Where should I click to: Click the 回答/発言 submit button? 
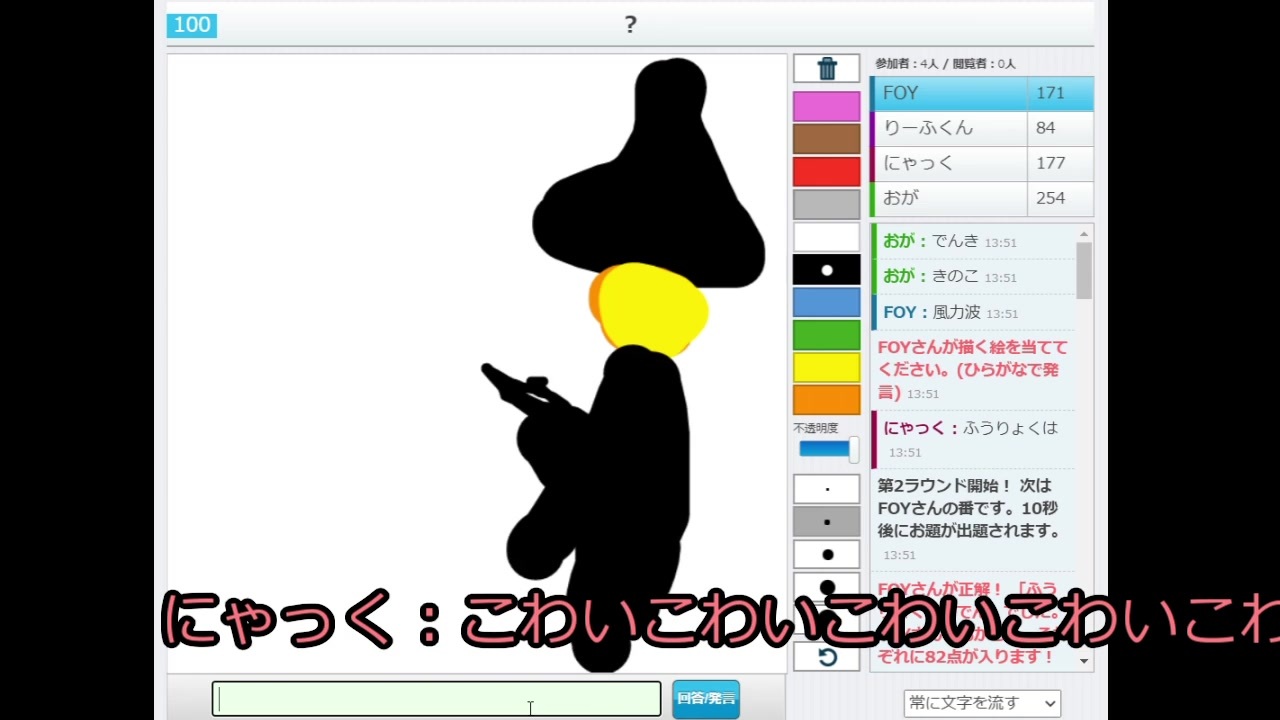point(706,699)
